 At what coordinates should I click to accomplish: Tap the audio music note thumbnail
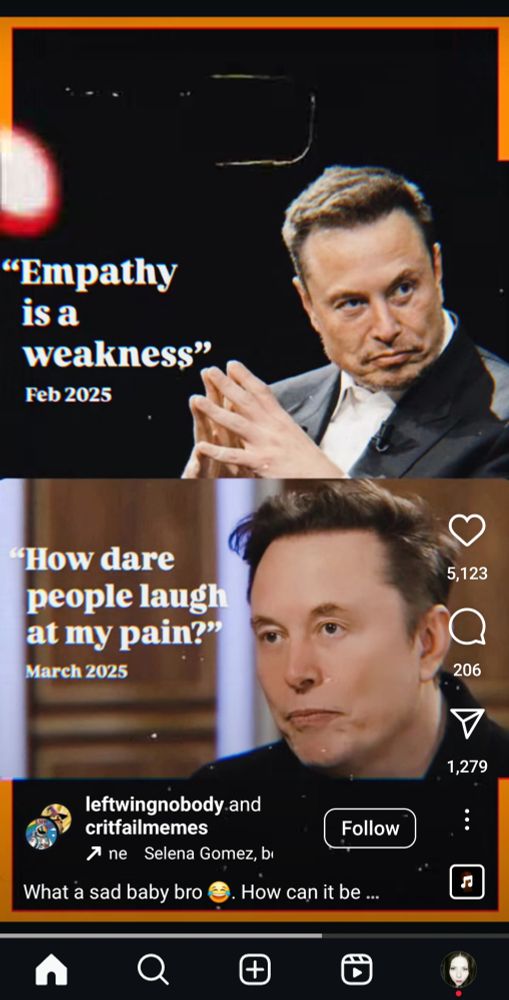coord(467,882)
